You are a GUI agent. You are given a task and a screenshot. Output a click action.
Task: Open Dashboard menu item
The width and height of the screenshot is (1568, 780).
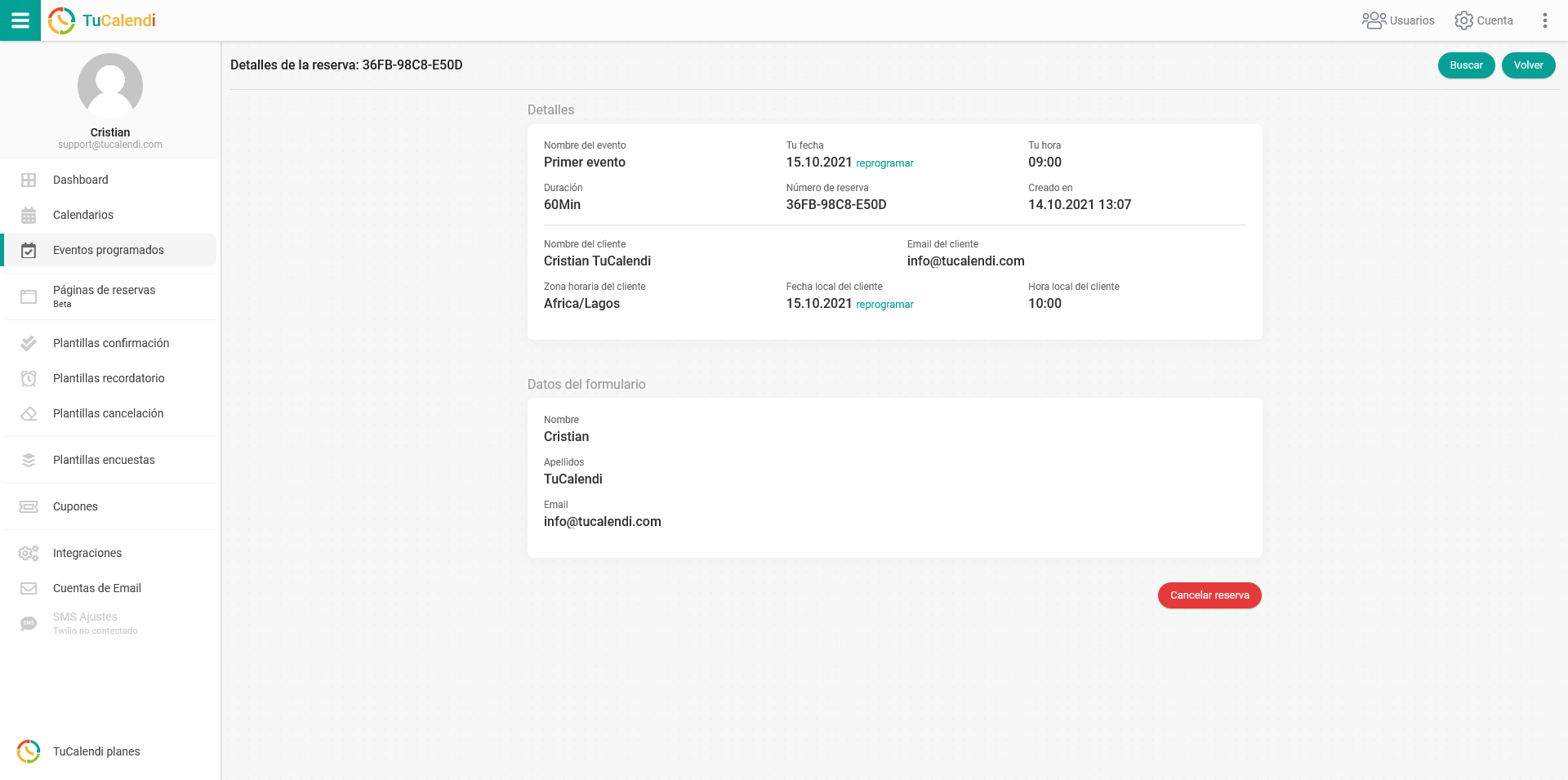(x=110, y=180)
